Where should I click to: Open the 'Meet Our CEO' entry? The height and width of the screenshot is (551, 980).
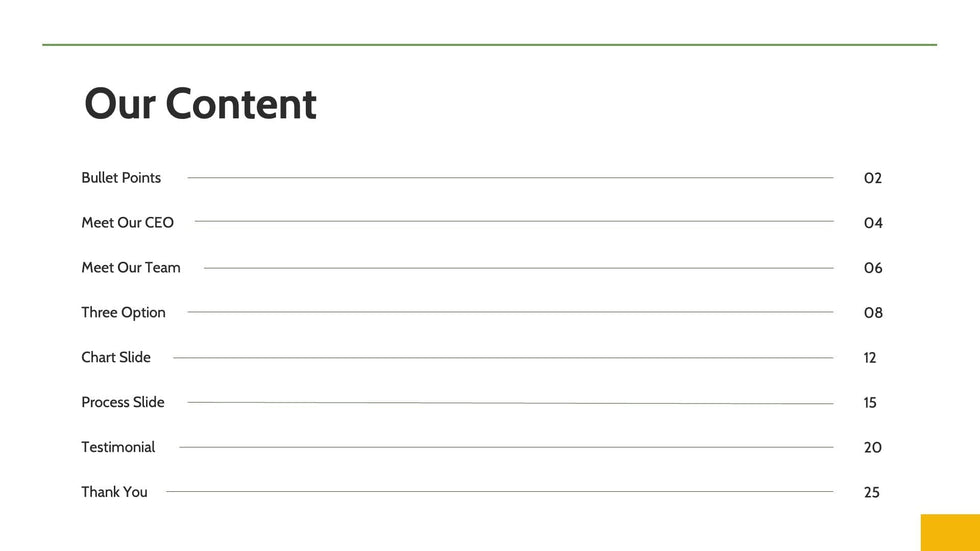click(127, 223)
